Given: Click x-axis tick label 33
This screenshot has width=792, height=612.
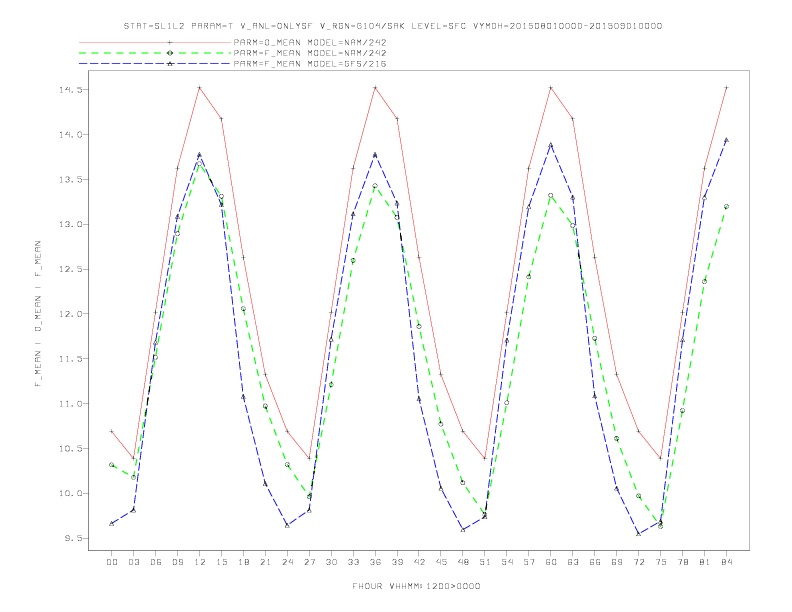Looking at the screenshot, I should click(353, 562).
